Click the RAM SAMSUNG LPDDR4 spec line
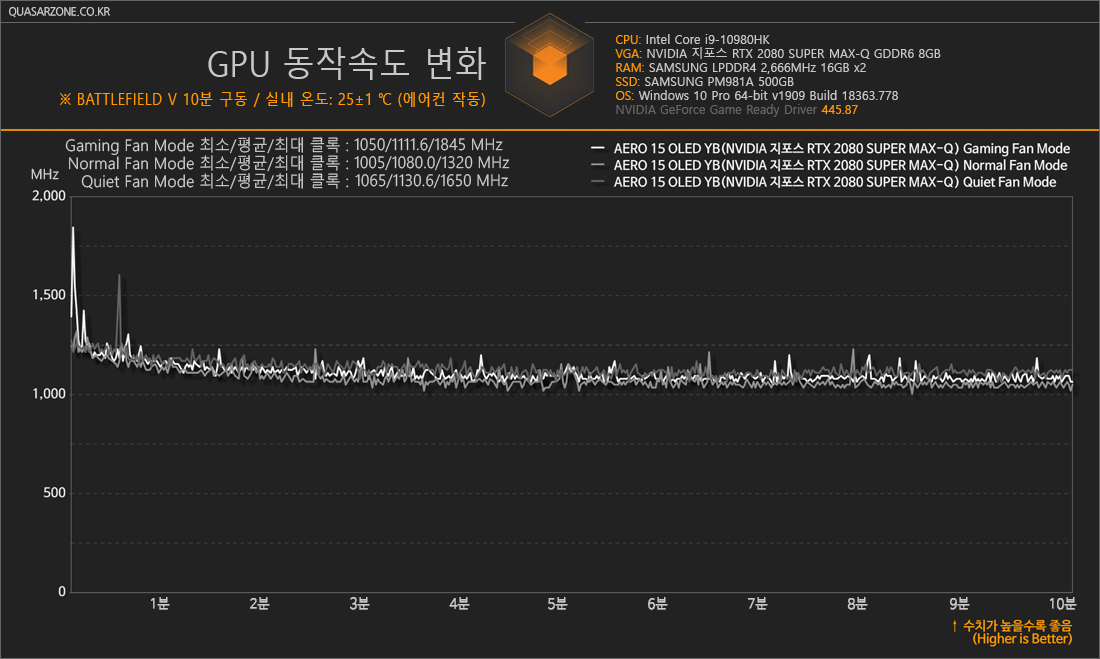Screen dimensions: 1100x659 click(x=741, y=68)
